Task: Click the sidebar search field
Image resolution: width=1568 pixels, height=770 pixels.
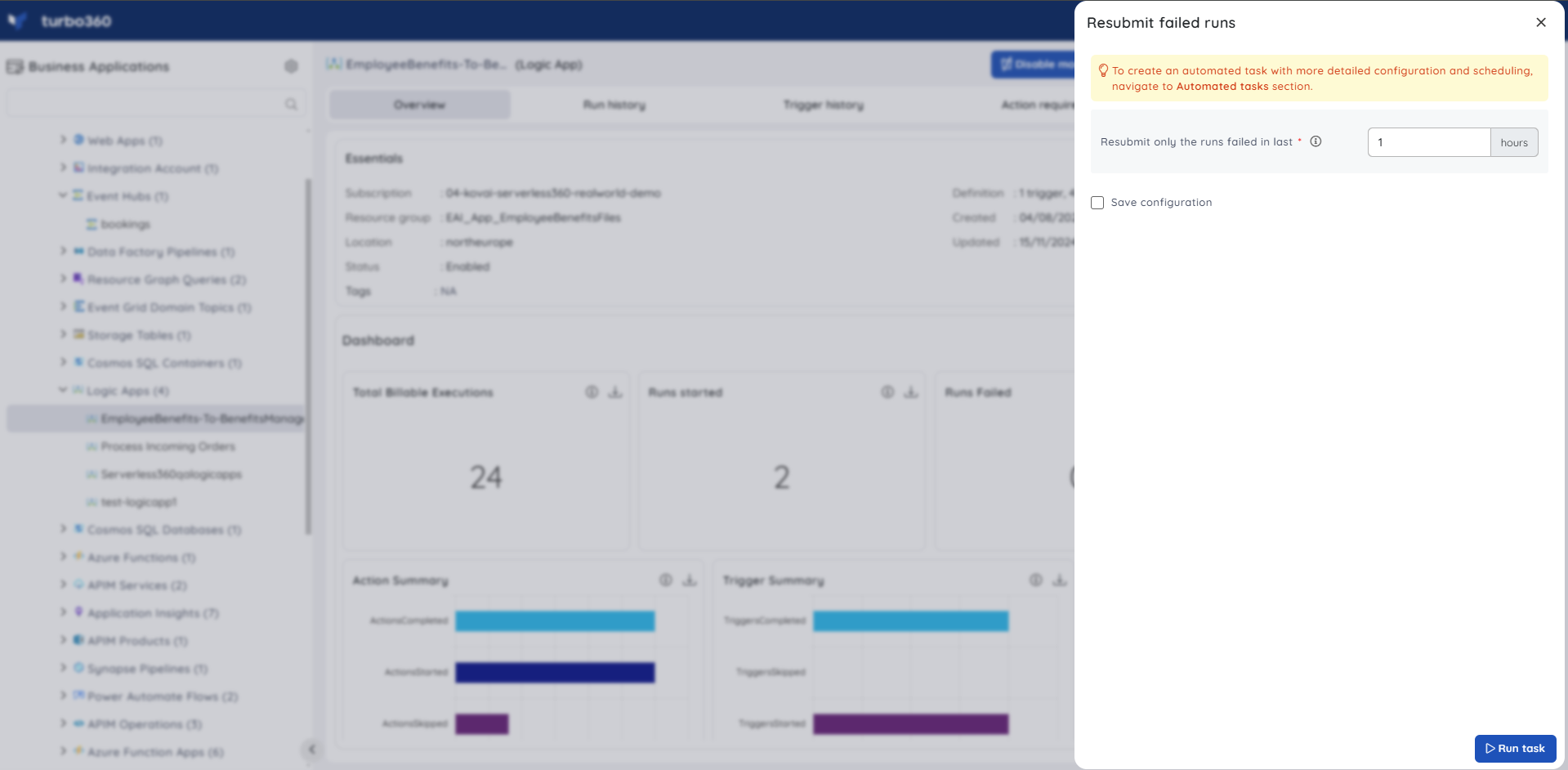Action: pyautogui.click(x=155, y=104)
